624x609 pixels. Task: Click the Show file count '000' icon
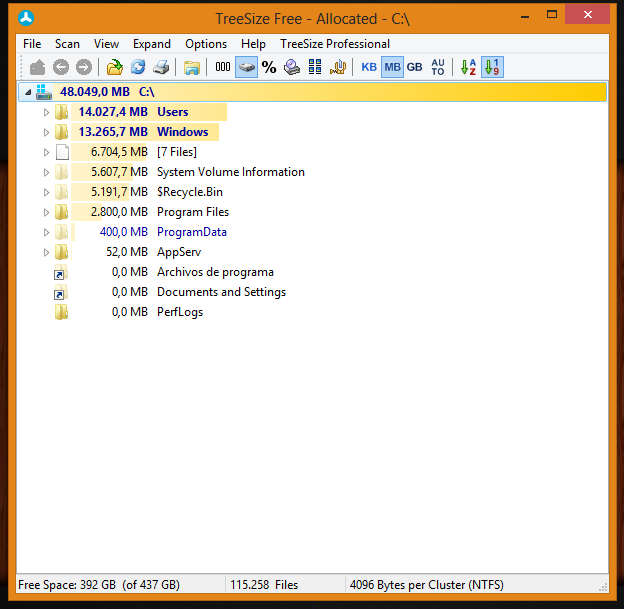[222, 67]
